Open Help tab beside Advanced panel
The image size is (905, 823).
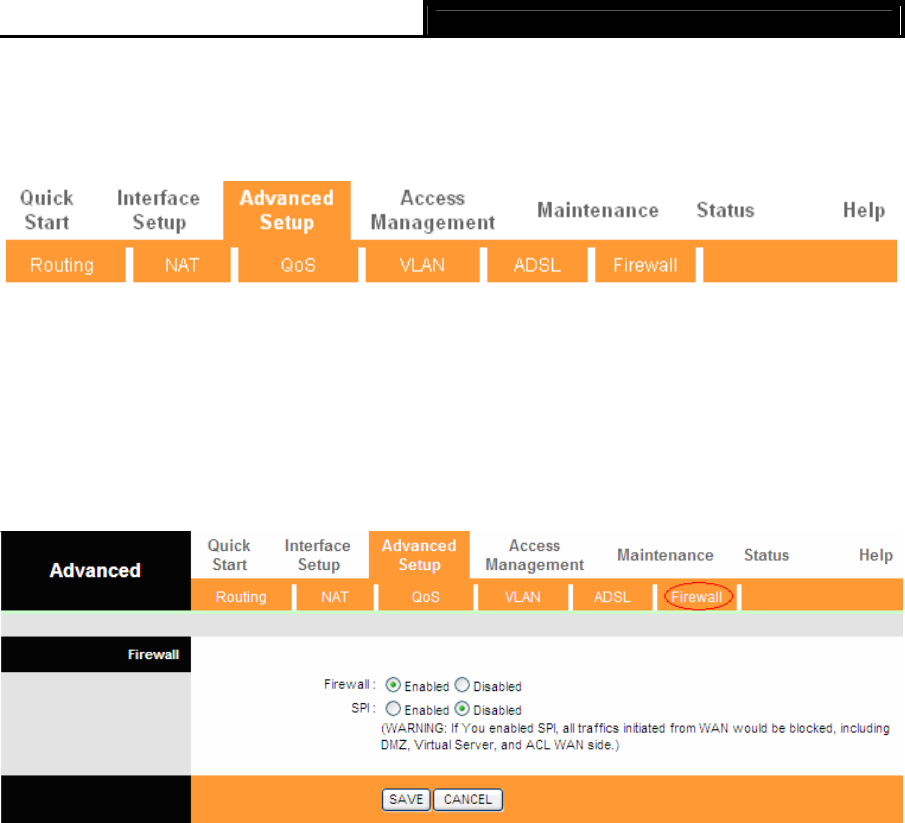(x=876, y=555)
